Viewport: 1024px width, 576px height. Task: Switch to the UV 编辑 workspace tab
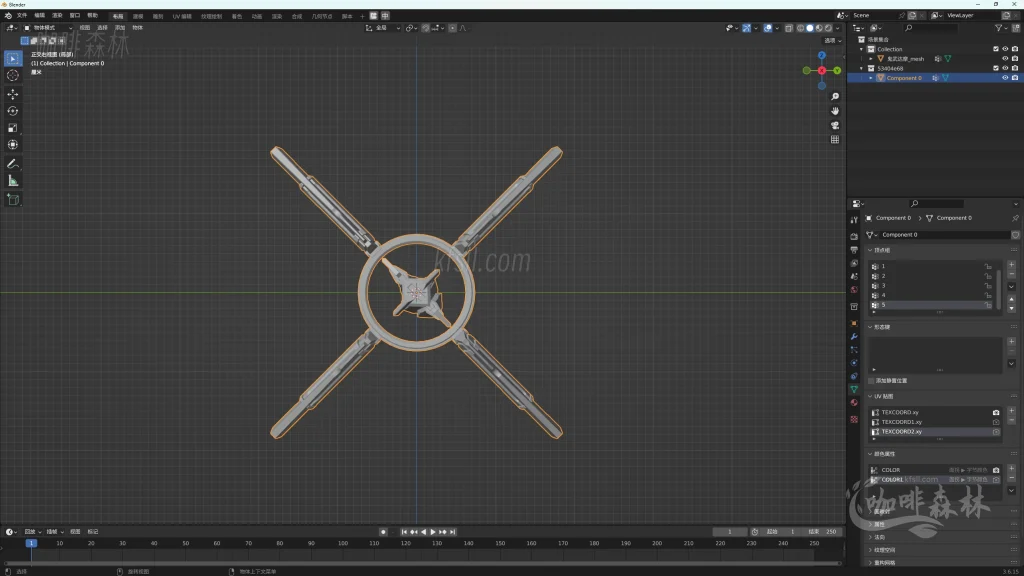182,16
